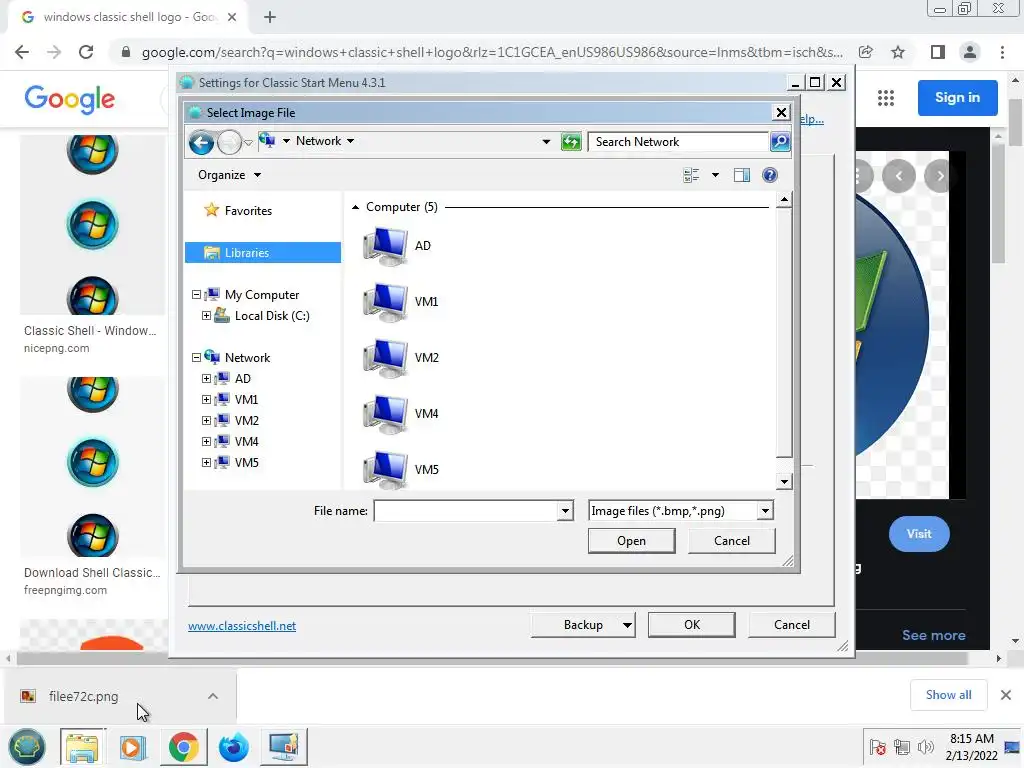This screenshot has height=768, width=1024.
Task: Select VM4 in the navigation tree
Action: pos(246,441)
